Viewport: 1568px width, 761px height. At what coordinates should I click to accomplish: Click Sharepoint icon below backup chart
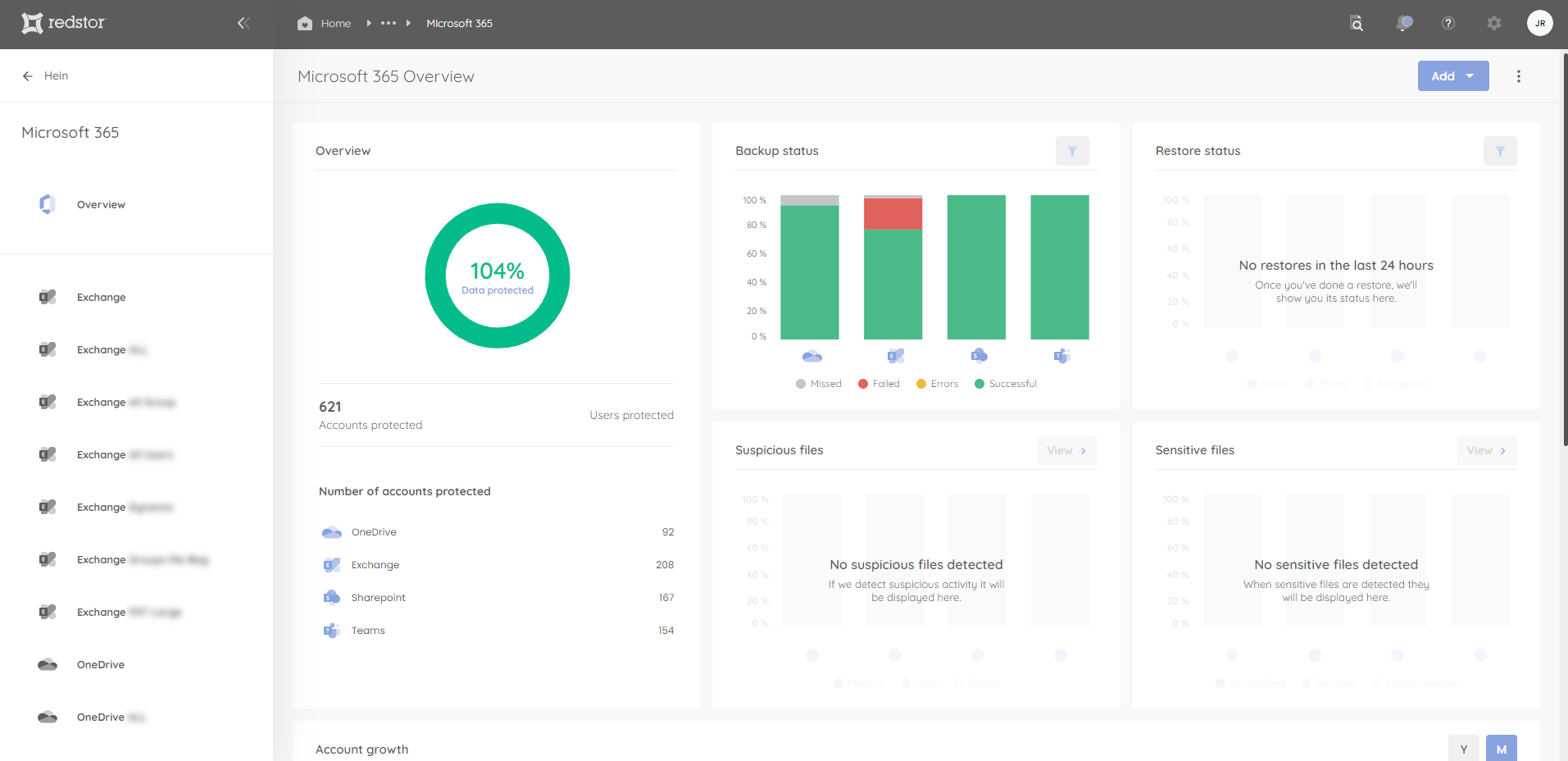(x=979, y=356)
